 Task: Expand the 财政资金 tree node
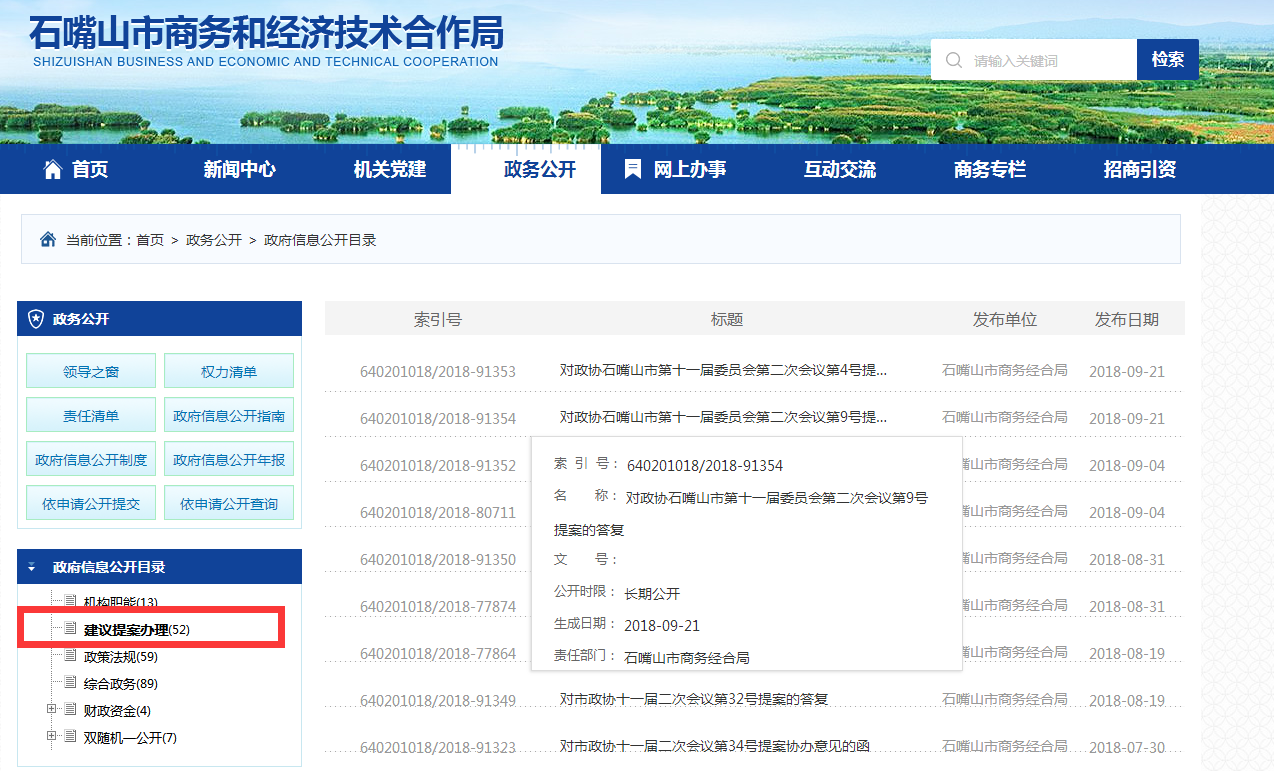pos(52,710)
